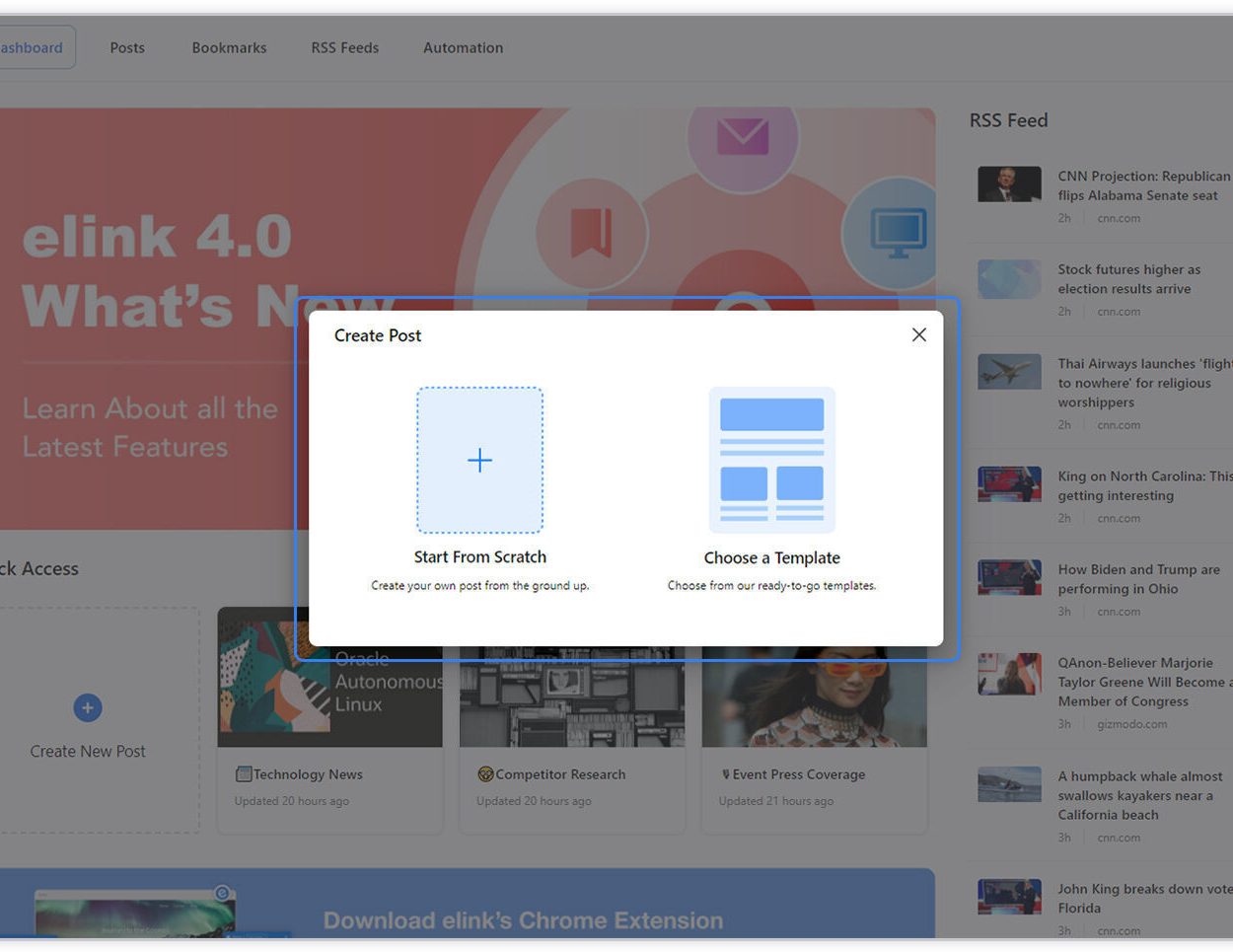Click the envelope icon in the banner

click(742, 138)
